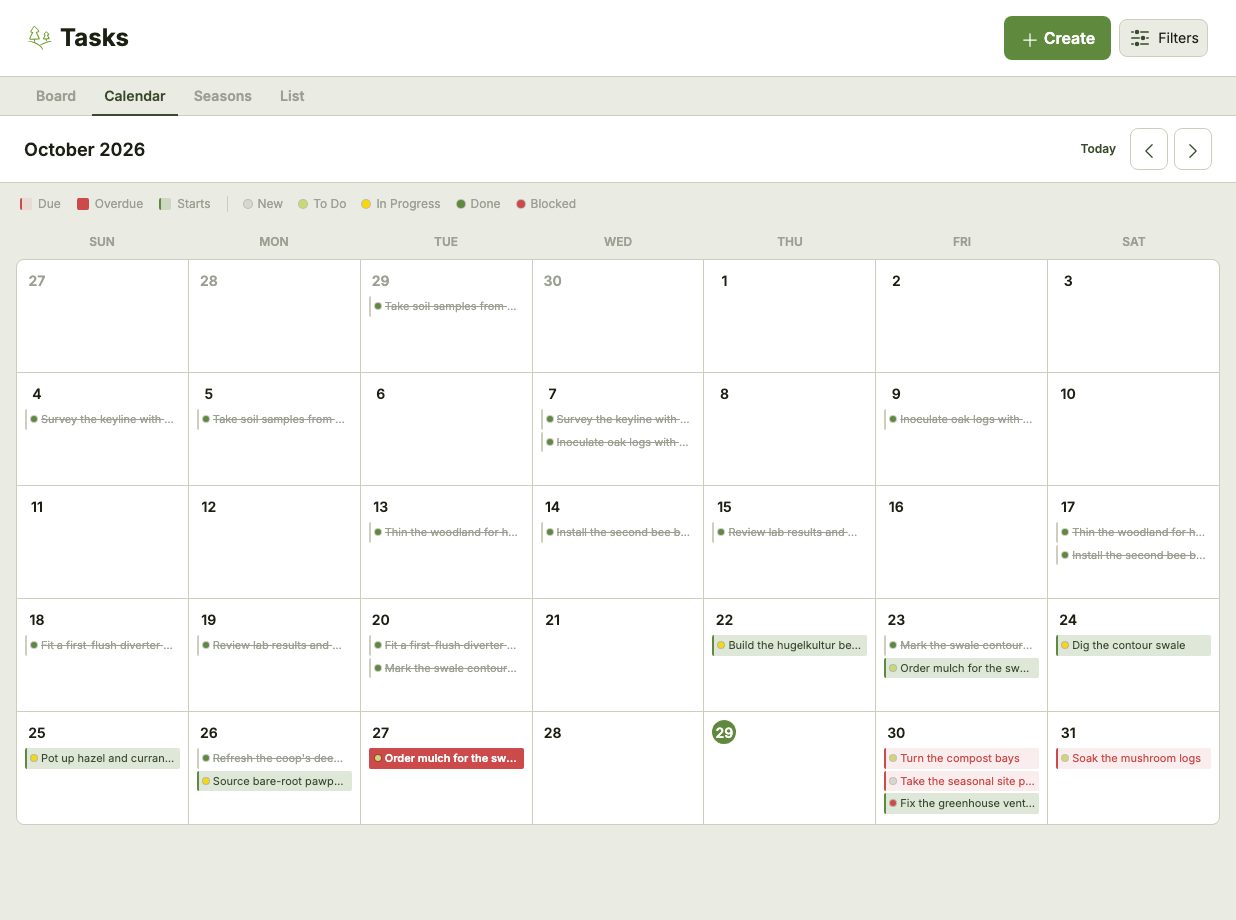Open 'Mark the swale contour' on the 23rd
The height and width of the screenshot is (920, 1236).
pyautogui.click(x=961, y=645)
